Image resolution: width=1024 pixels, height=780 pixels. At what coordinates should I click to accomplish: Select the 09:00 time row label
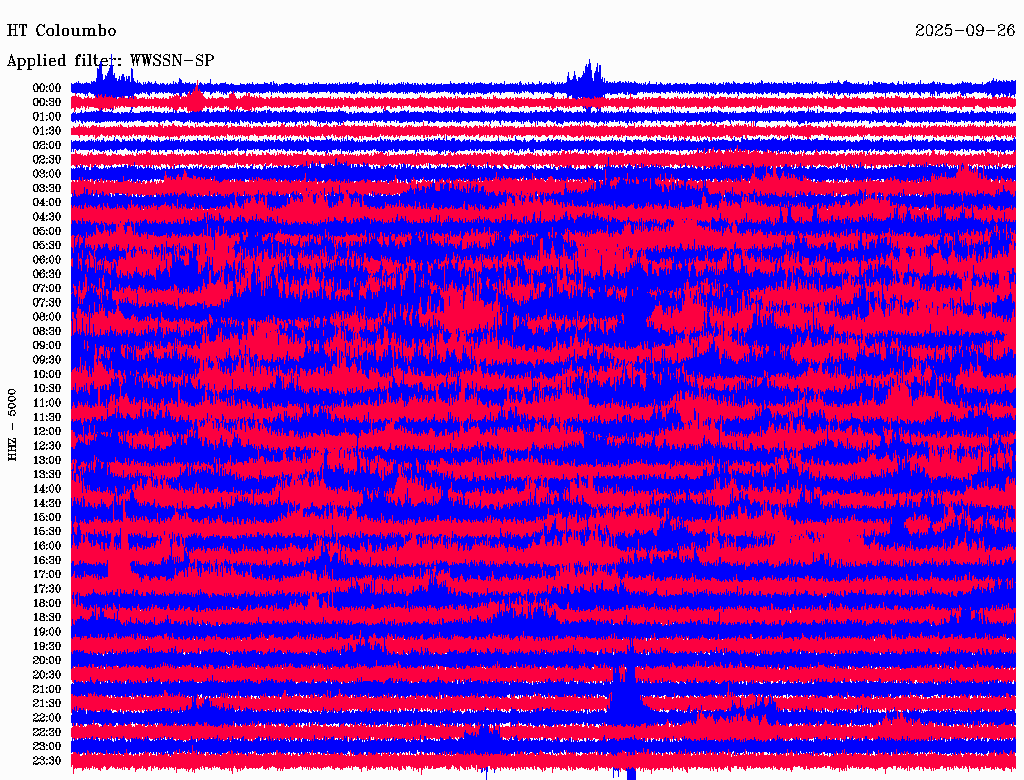47,346
